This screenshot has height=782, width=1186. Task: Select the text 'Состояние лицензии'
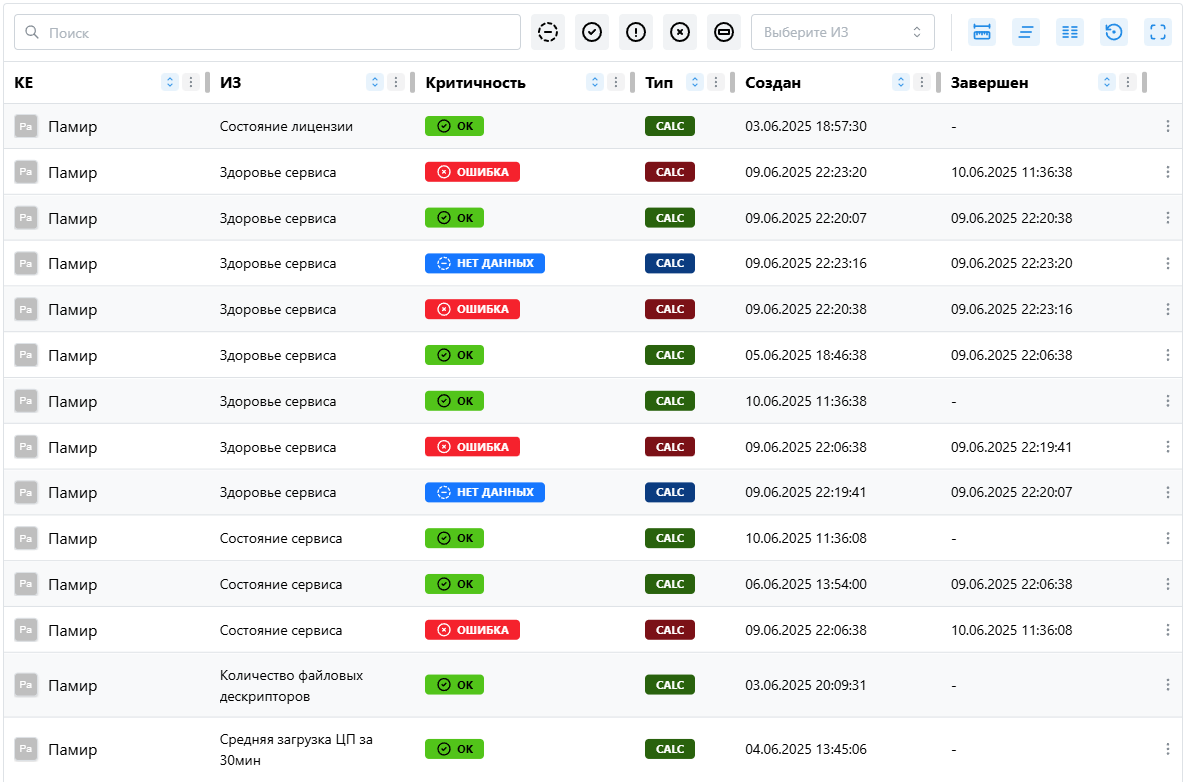click(x=286, y=126)
